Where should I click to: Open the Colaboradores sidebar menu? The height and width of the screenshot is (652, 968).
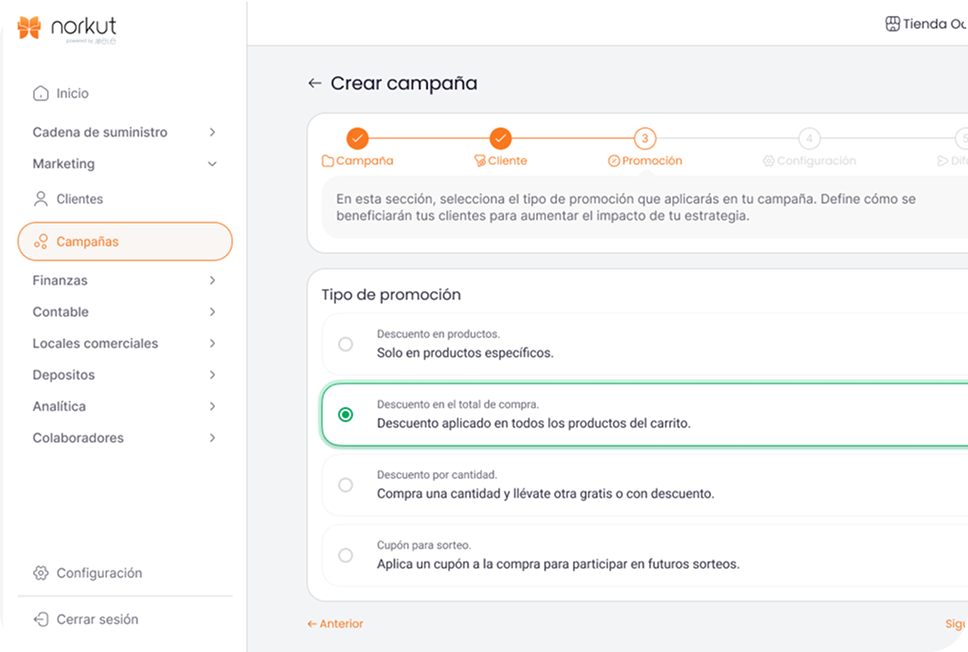pyautogui.click(x=124, y=438)
